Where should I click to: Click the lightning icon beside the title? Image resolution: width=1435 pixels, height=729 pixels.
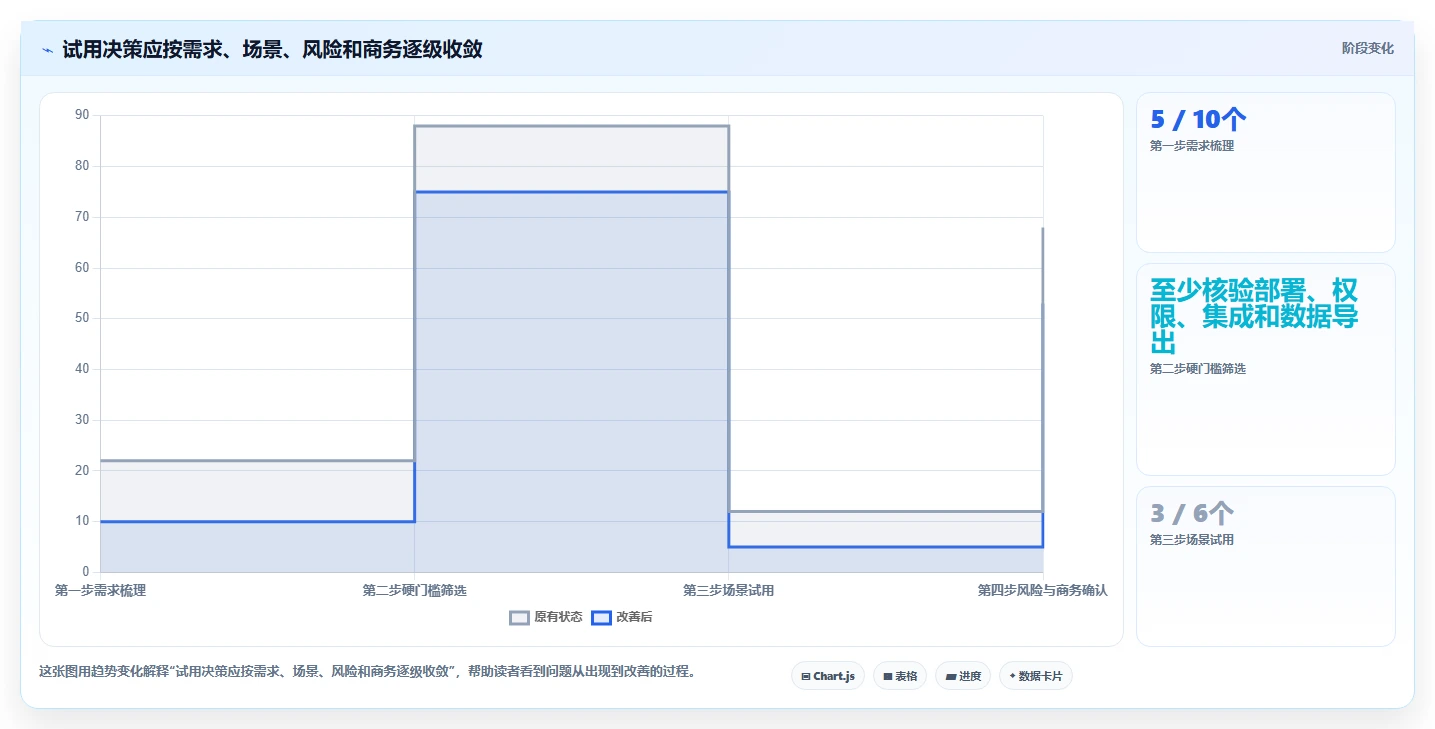pyautogui.click(x=47, y=50)
